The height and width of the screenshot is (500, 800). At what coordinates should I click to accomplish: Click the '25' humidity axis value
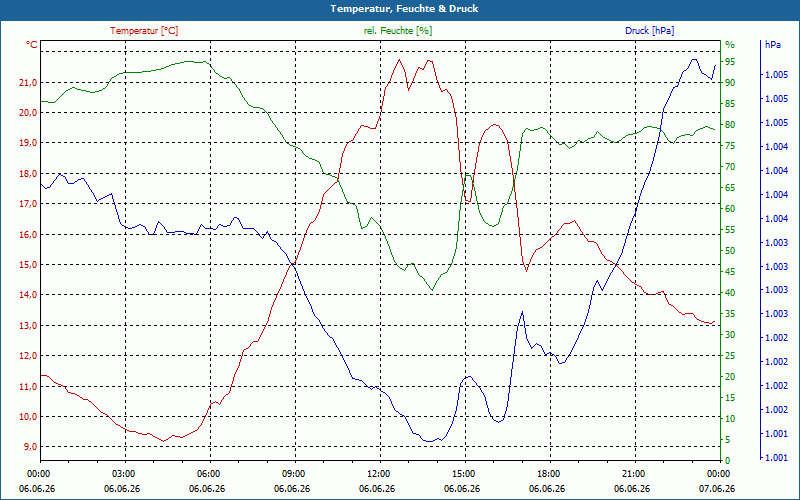(x=730, y=356)
